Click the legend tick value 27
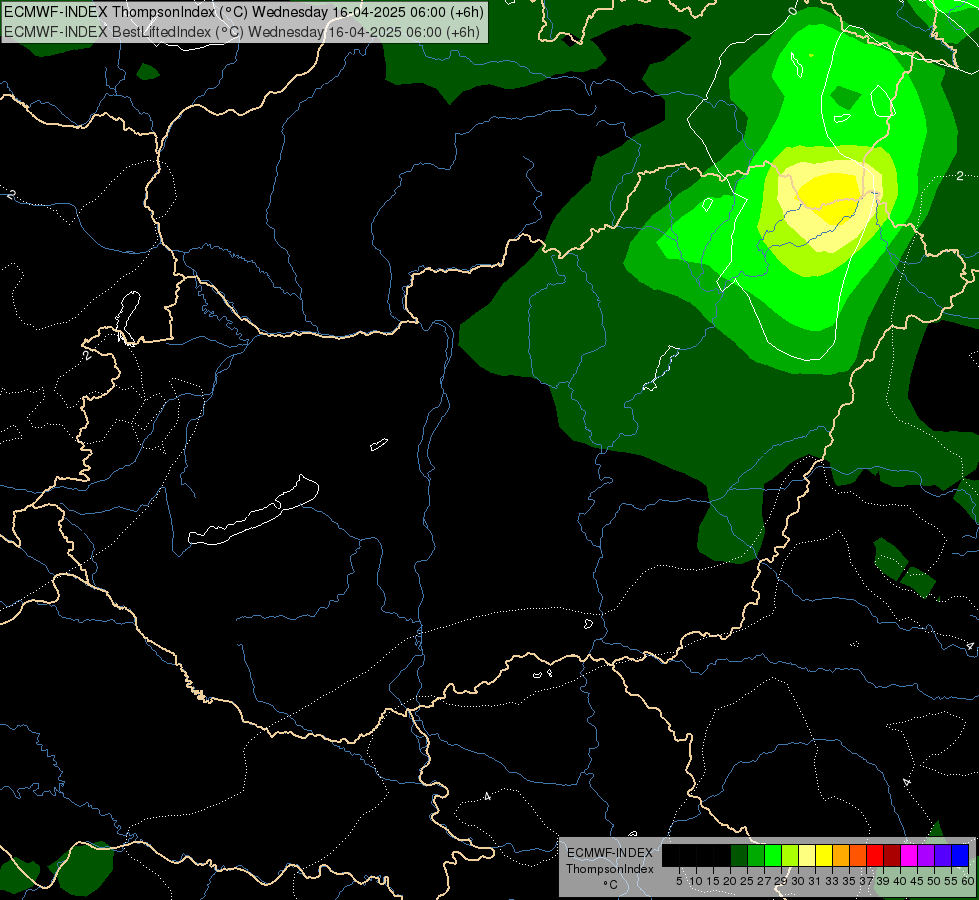 (765, 881)
